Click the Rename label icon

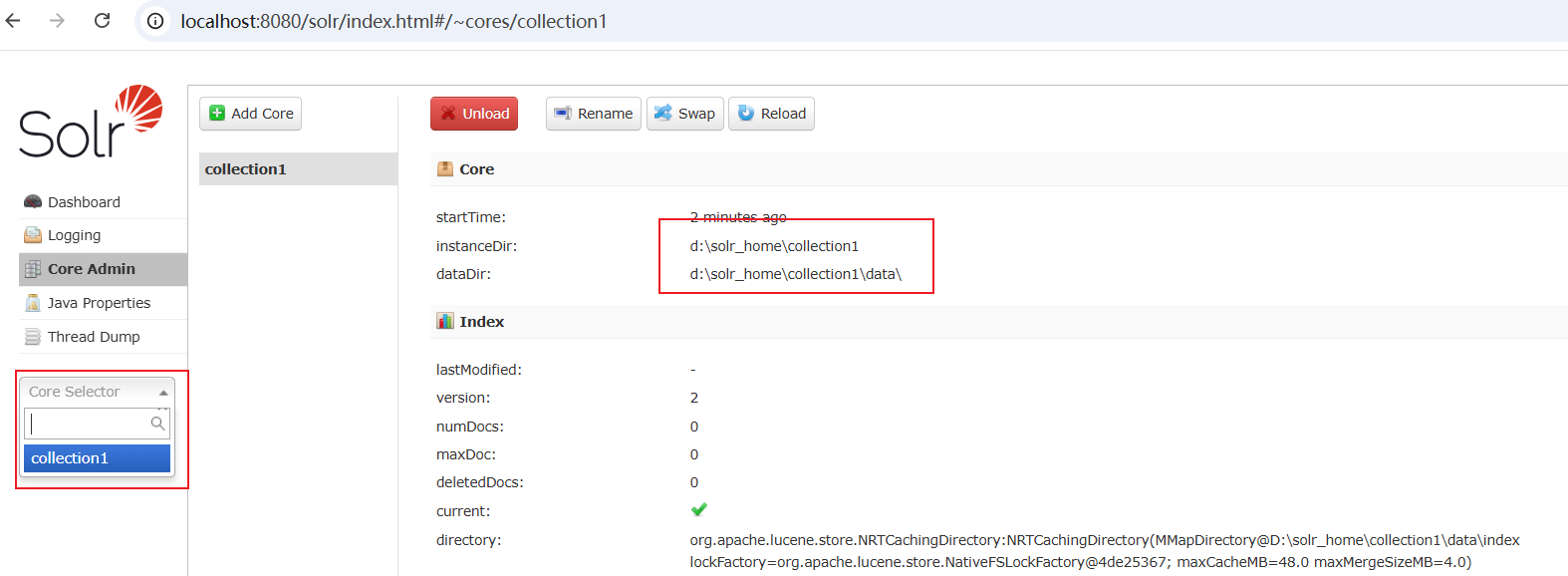coord(563,114)
